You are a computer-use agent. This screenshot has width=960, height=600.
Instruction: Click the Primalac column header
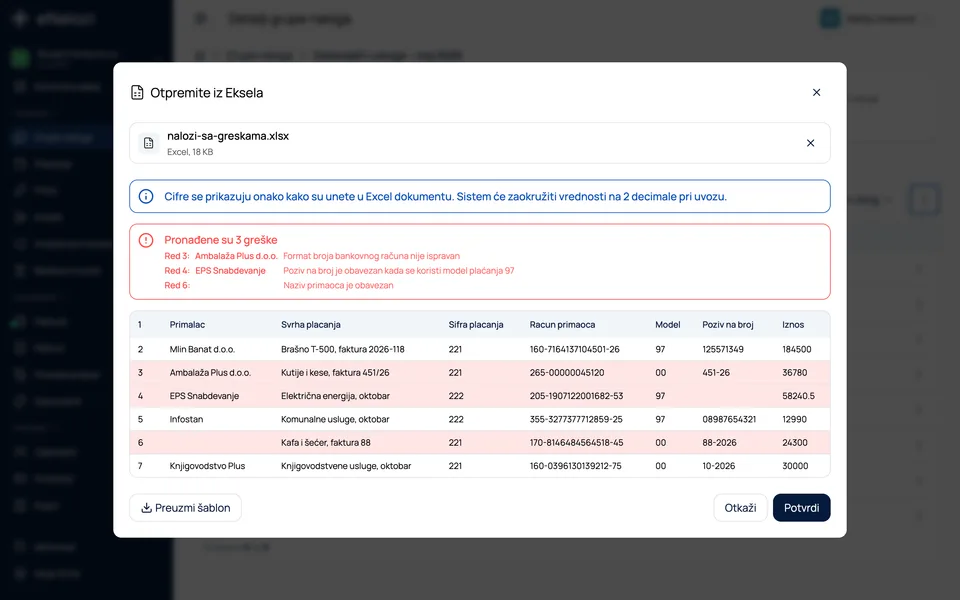tap(187, 324)
